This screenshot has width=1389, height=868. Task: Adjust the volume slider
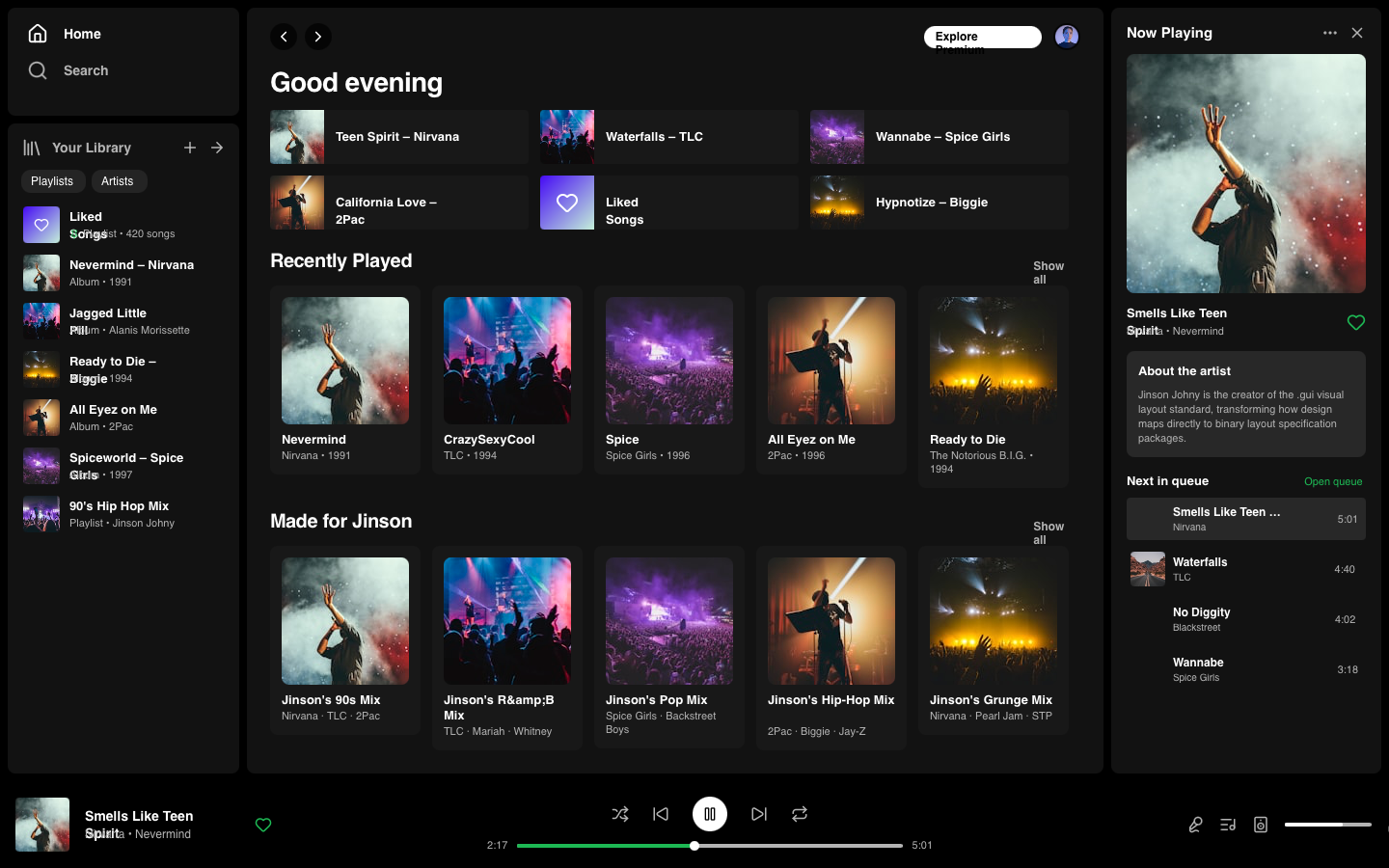[1328, 825]
